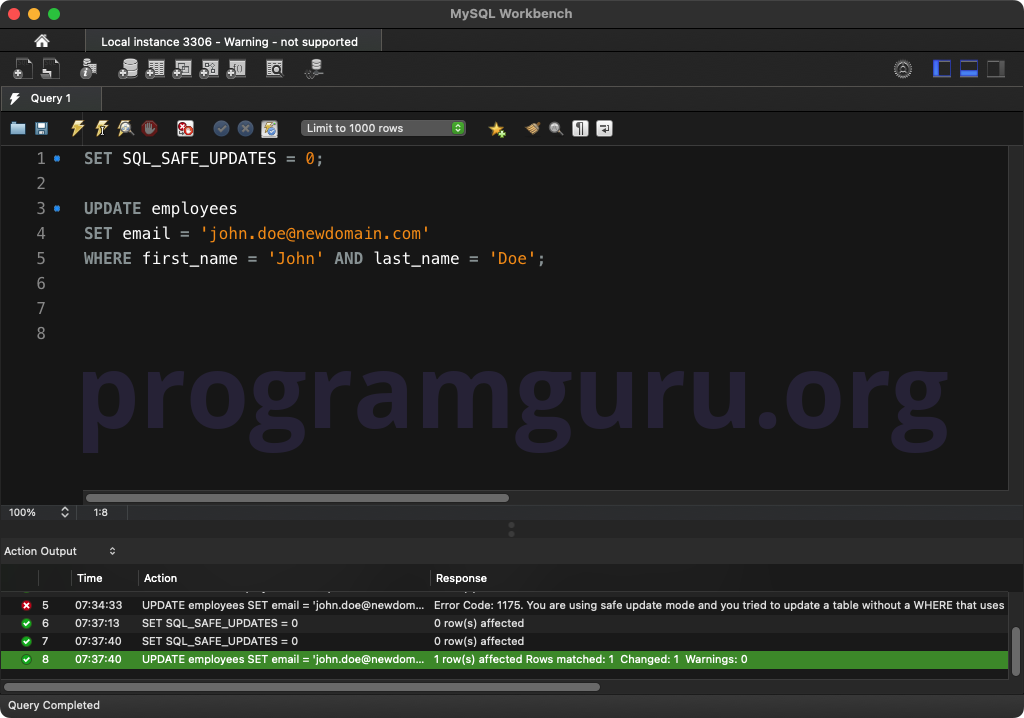Toggle the left sidebar panel visibility
The width and height of the screenshot is (1024, 718).
(942, 69)
